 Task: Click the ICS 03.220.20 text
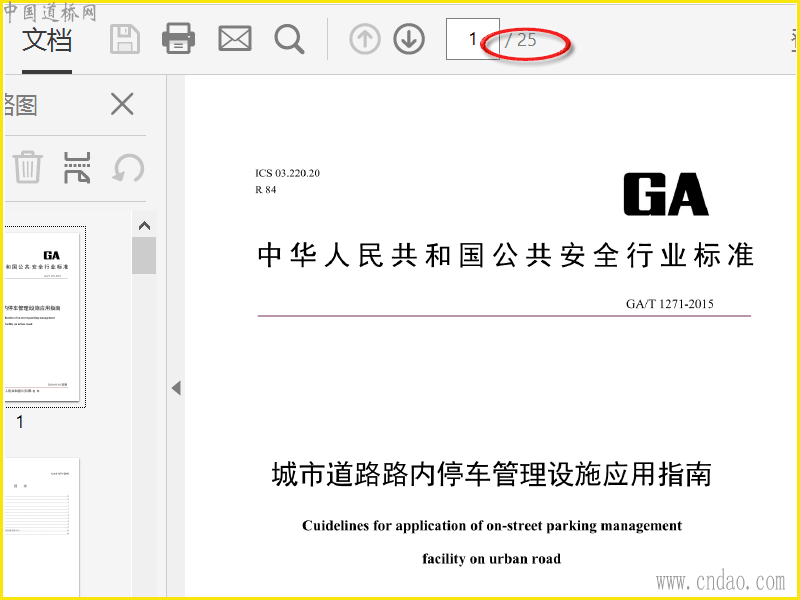pos(287,173)
